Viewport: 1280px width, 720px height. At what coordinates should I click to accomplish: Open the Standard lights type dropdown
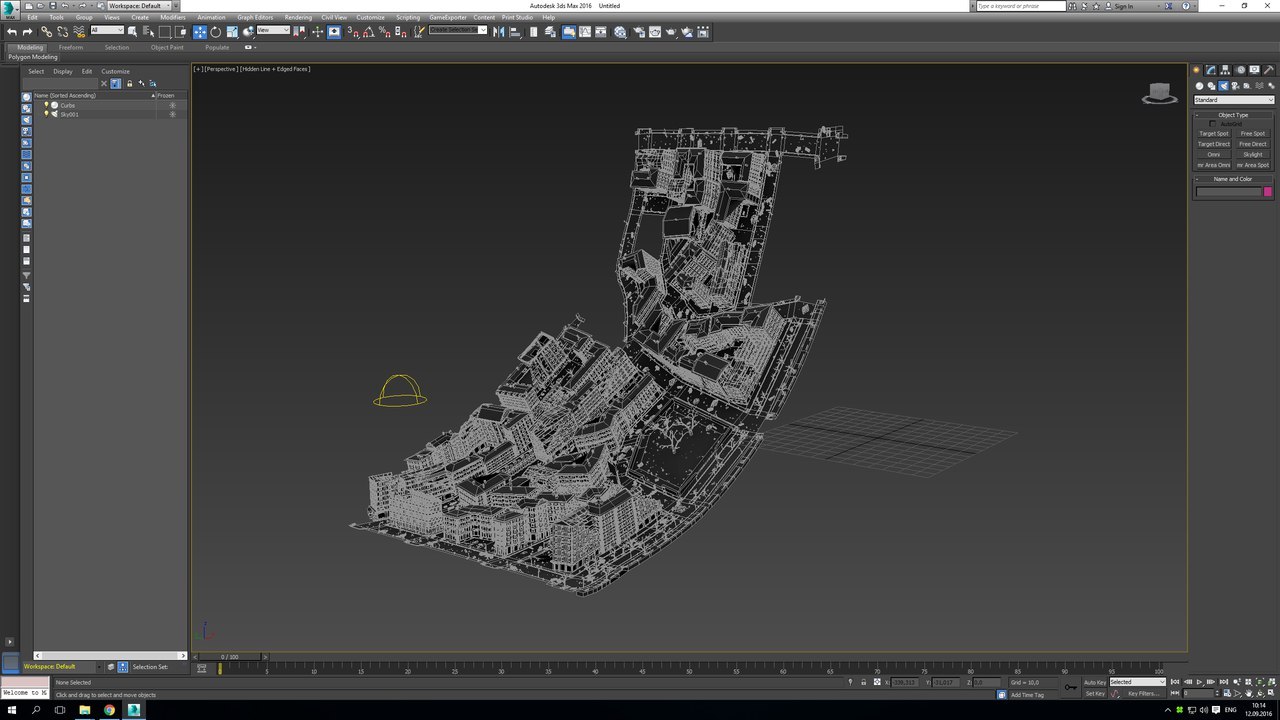[1234, 100]
